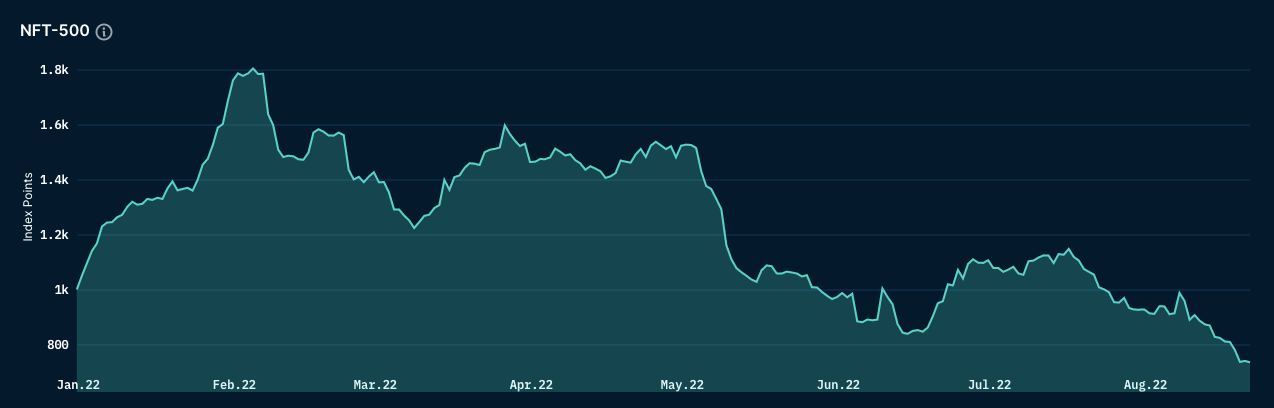Click the Jan.22 x-axis label
The width and height of the screenshot is (1274, 408).
78,384
